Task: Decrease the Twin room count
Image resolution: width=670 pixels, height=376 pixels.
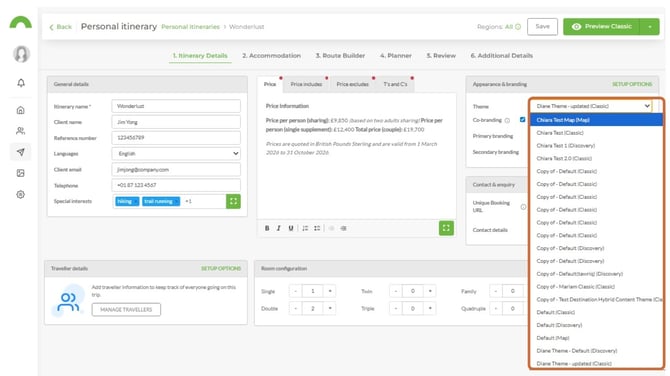Action: point(396,291)
